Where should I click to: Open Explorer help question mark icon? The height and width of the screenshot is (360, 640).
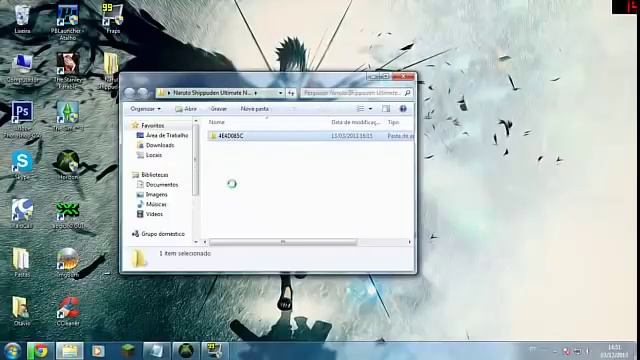coord(403,109)
